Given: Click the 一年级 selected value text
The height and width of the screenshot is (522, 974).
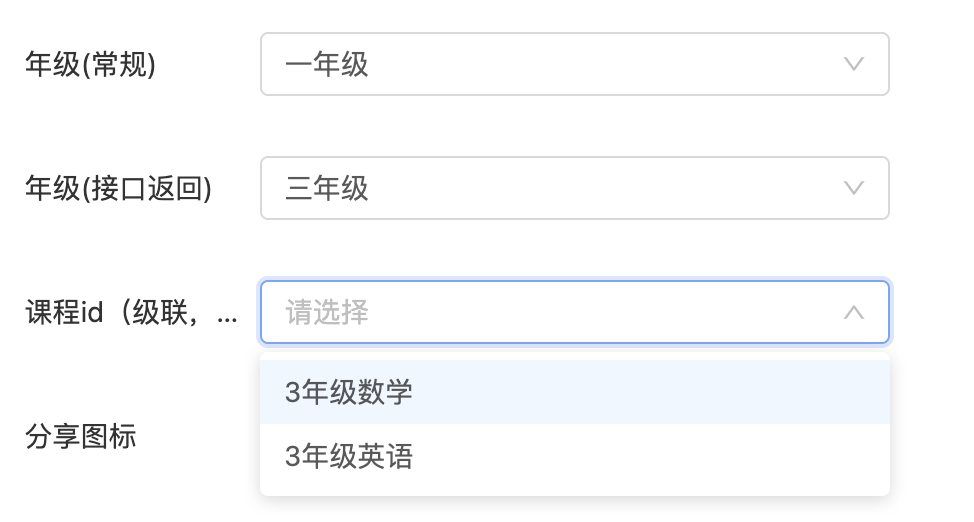Looking at the screenshot, I should click(327, 65).
